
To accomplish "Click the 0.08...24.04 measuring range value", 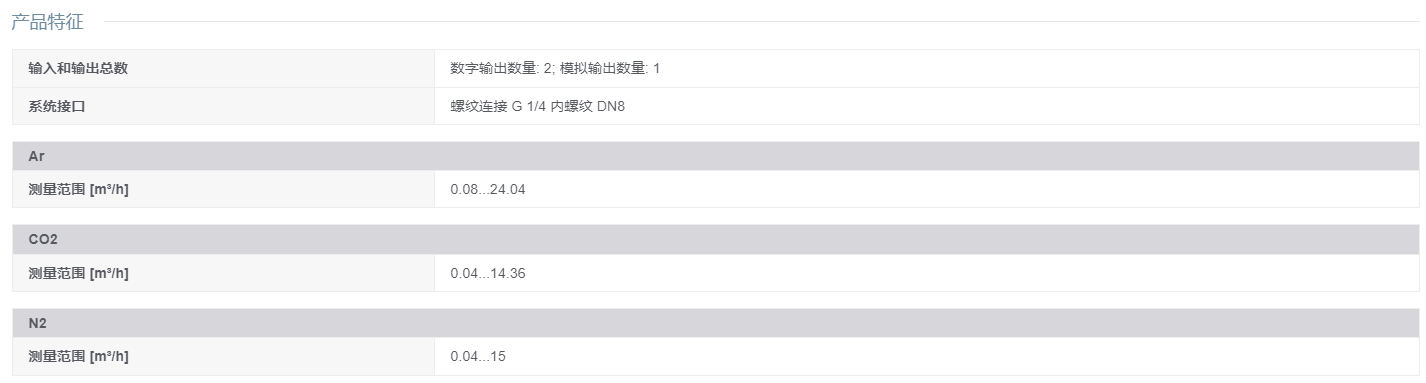I will coord(488,189).
